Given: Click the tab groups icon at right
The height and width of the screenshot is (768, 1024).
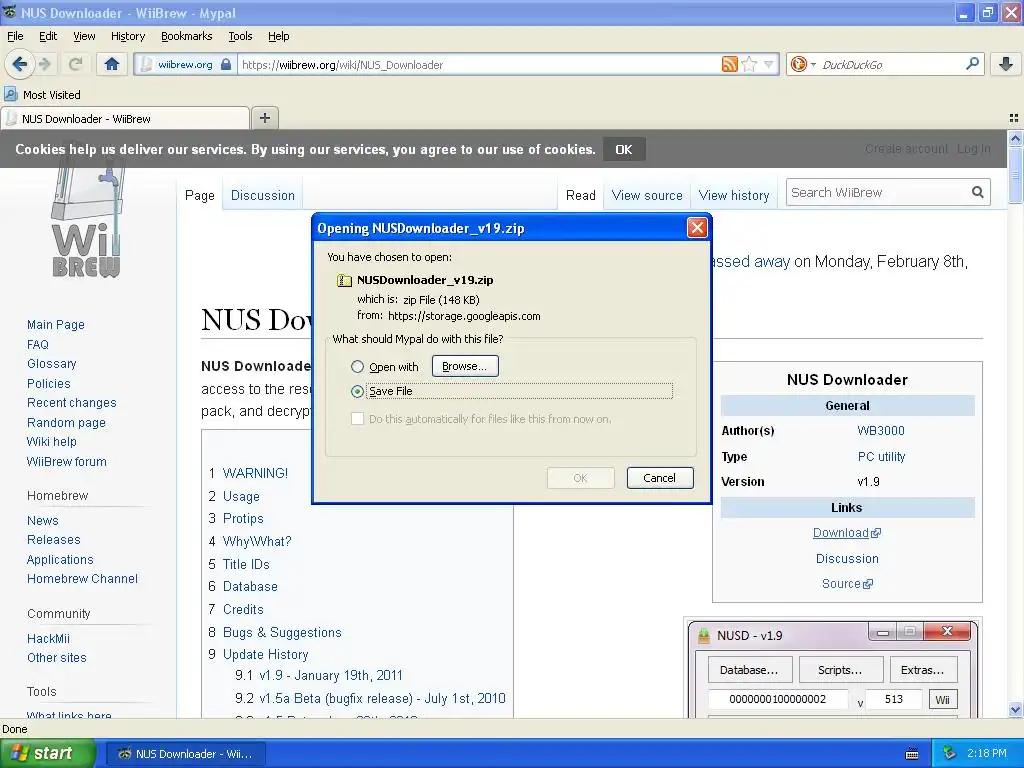Looking at the screenshot, I should [1014, 118].
